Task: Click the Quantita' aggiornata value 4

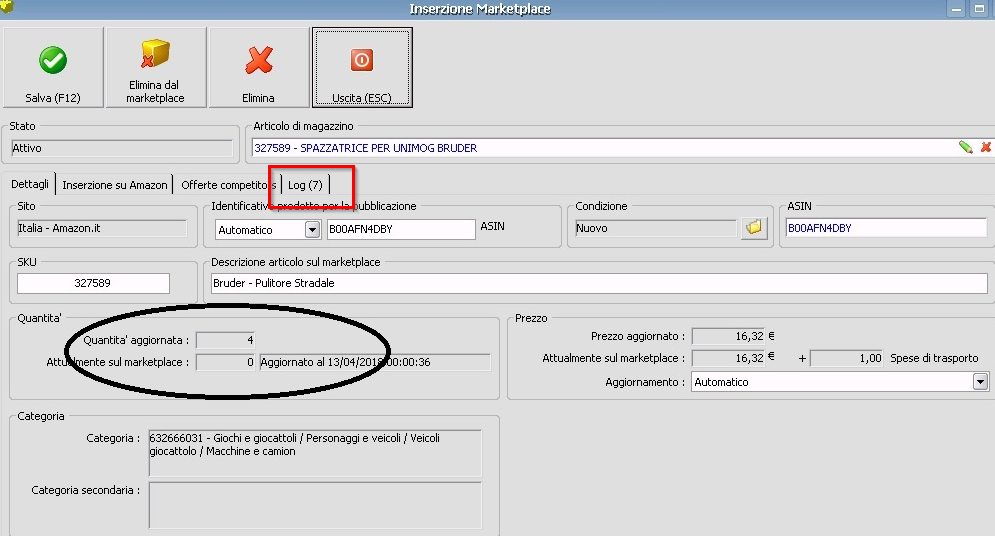Action: [x=225, y=340]
